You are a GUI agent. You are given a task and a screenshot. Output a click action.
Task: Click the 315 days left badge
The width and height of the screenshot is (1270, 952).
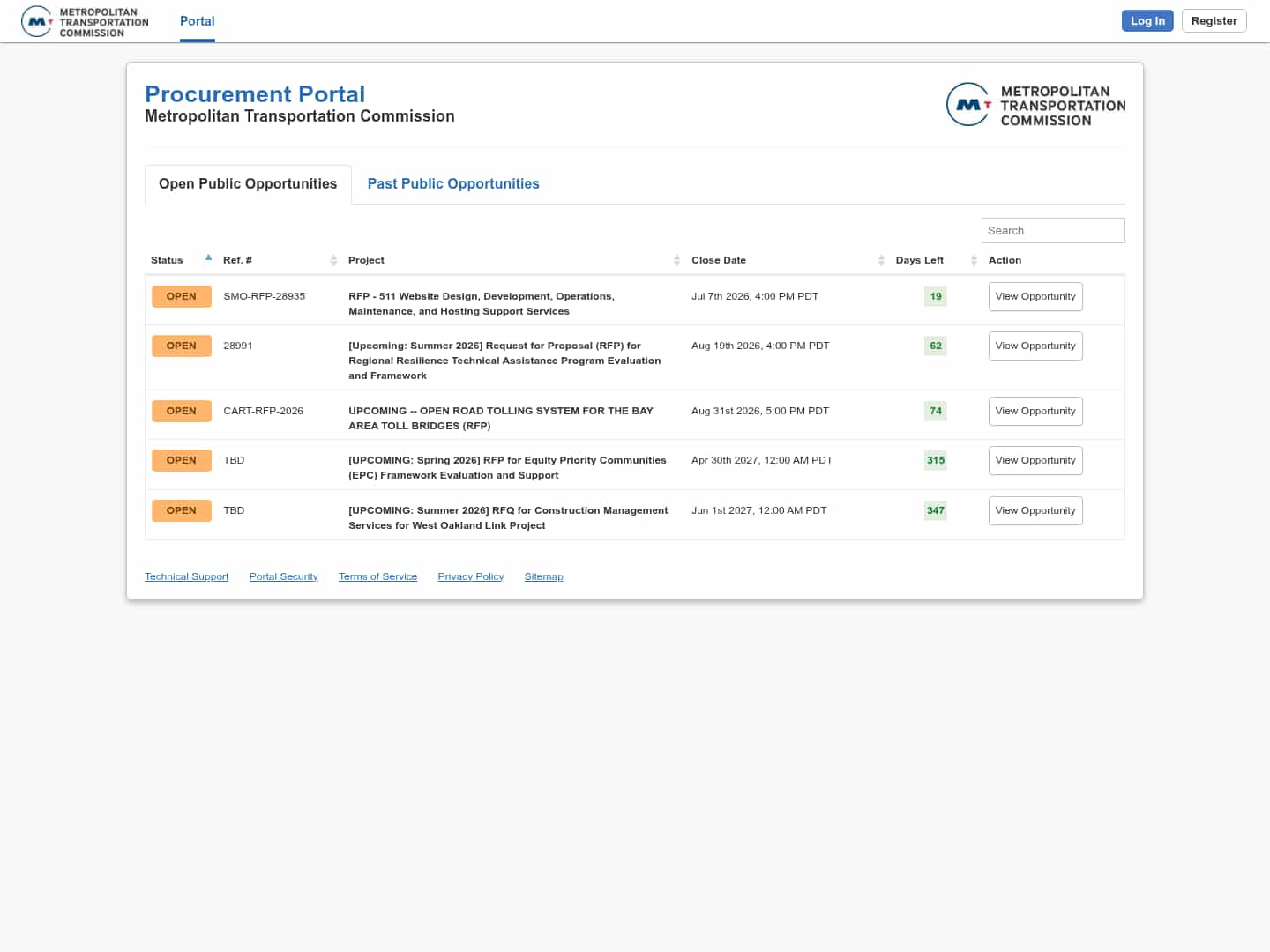point(936,460)
